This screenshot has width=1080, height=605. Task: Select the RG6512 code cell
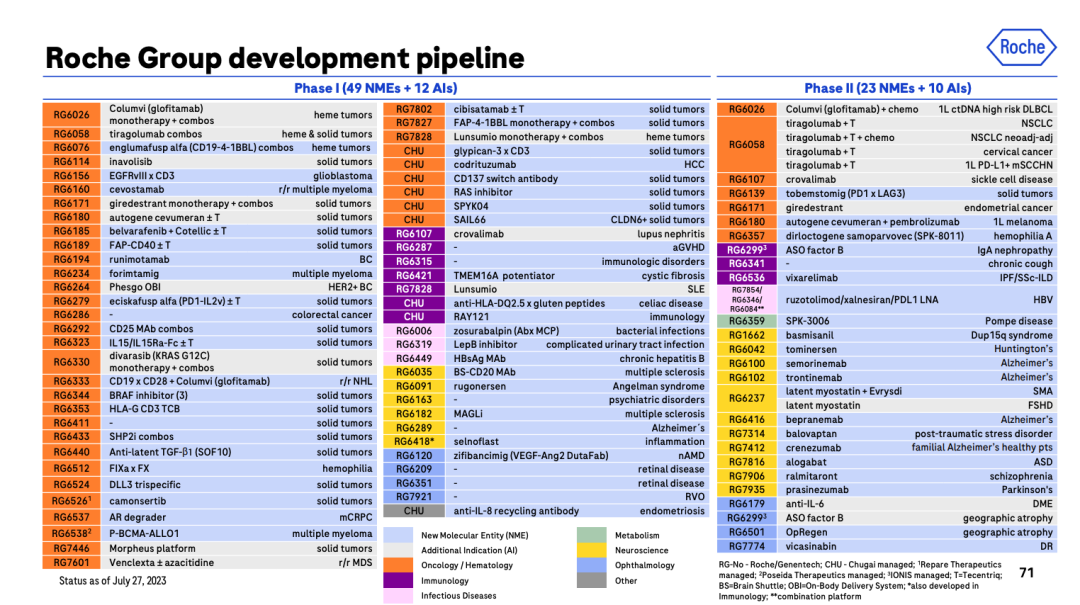tap(72, 469)
